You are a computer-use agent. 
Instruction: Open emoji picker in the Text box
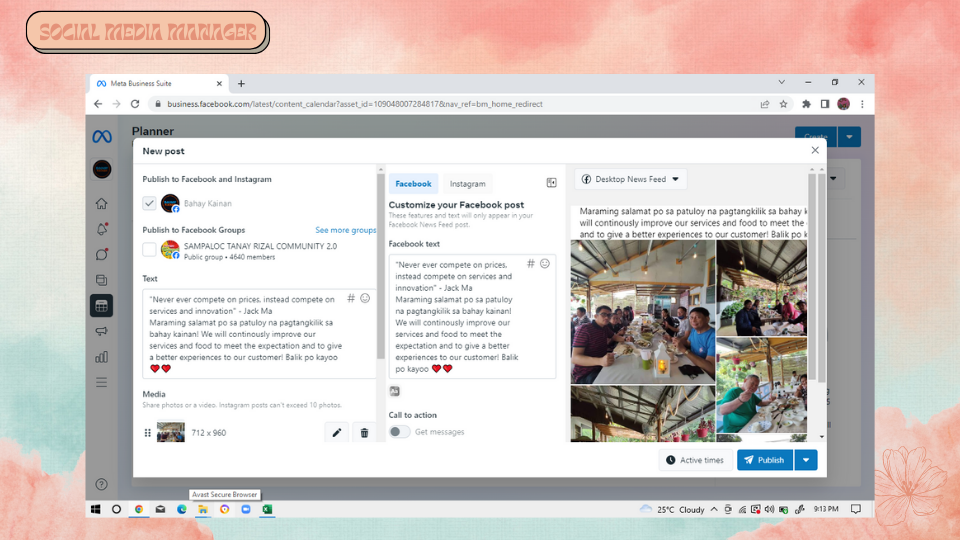click(365, 298)
